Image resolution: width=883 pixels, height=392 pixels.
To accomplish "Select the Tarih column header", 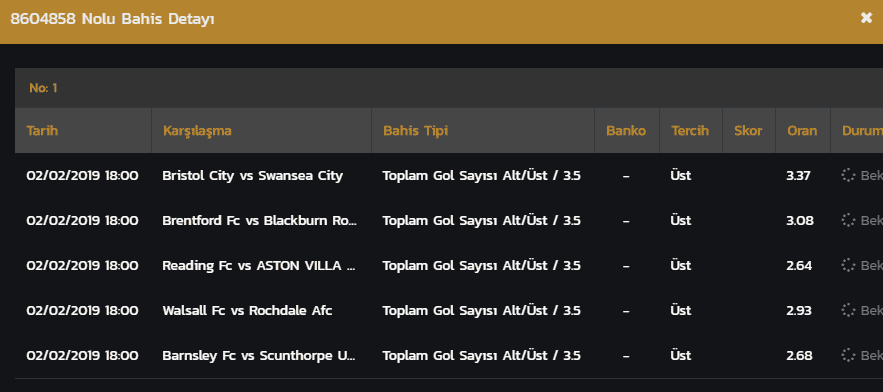I will click(42, 131).
